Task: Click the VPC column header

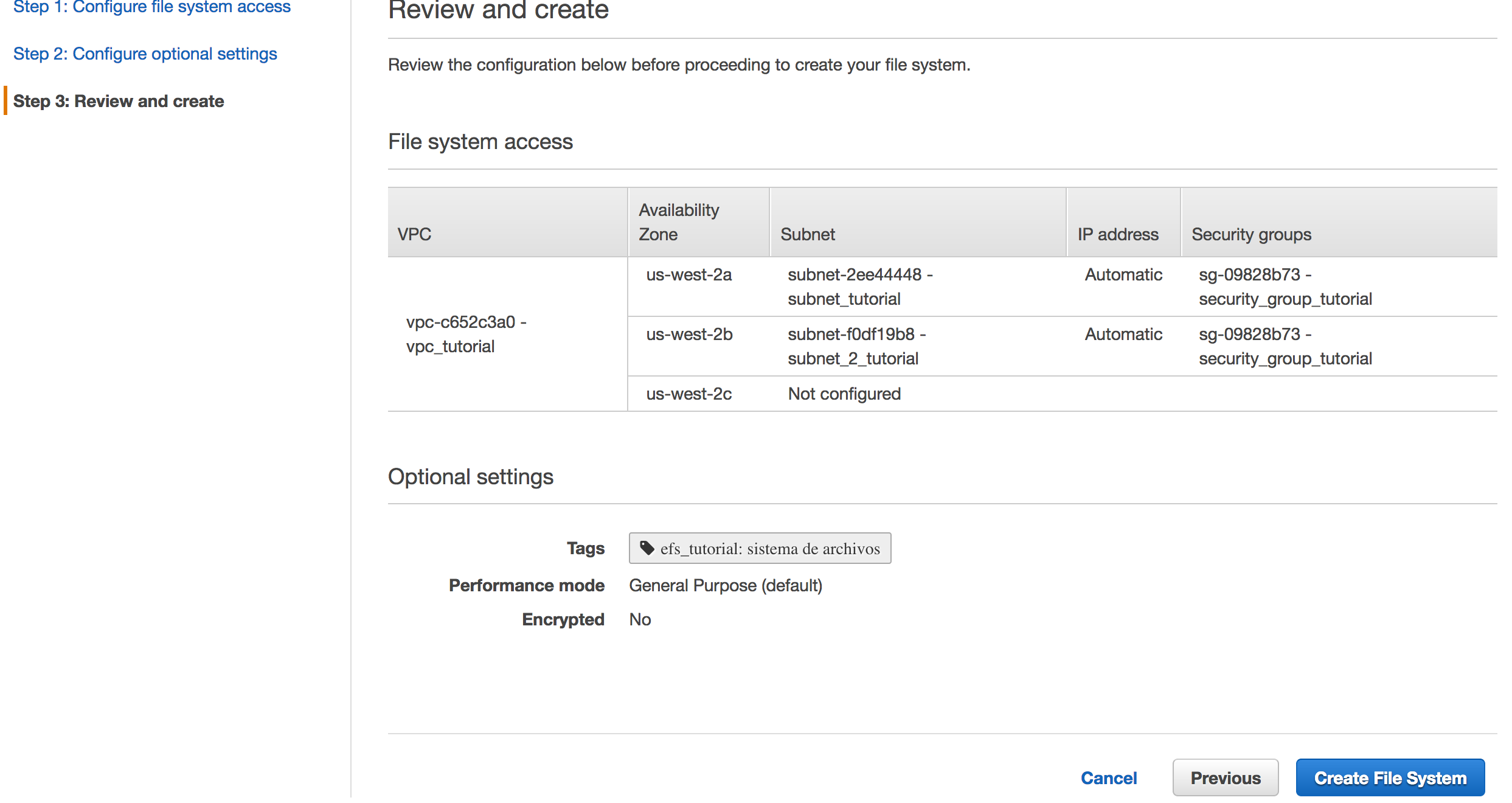Action: (x=414, y=234)
